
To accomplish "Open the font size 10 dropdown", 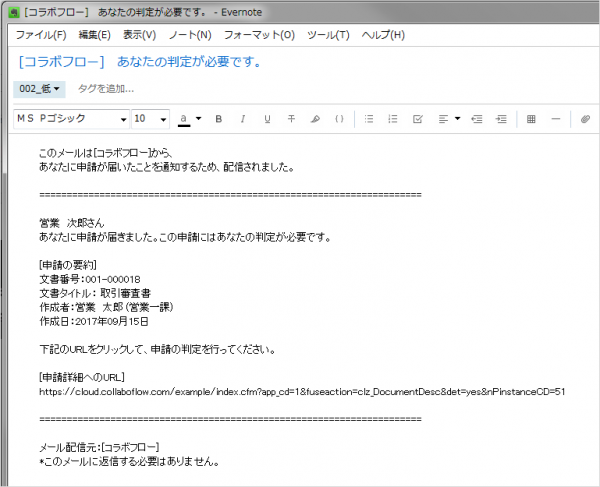I will [150, 119].
